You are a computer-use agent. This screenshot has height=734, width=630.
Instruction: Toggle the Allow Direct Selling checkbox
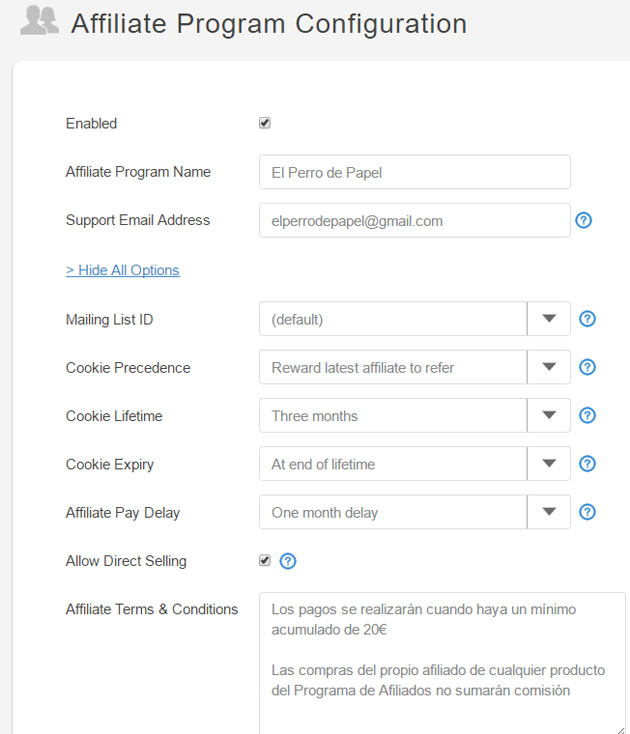point(265,561)
